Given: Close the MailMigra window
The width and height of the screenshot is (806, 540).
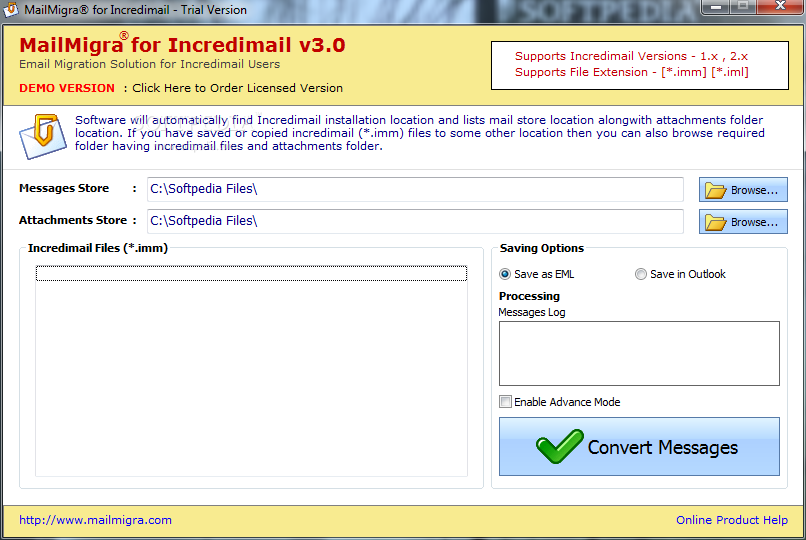Looking at the screenshot, I should [x=780, y=6].
